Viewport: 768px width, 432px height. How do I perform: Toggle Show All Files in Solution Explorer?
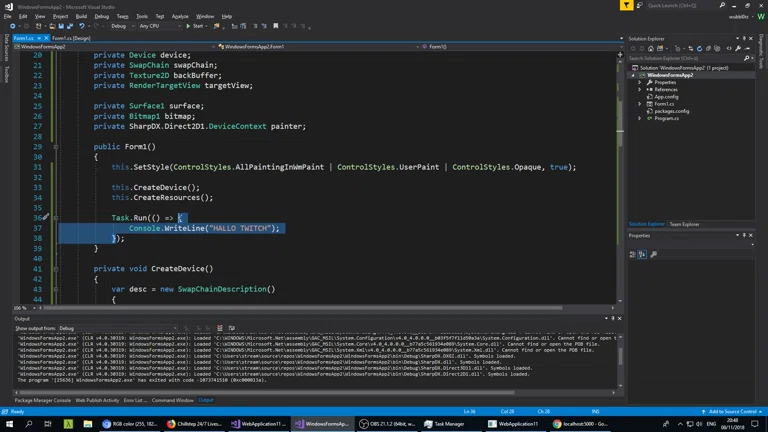(718, 48)
